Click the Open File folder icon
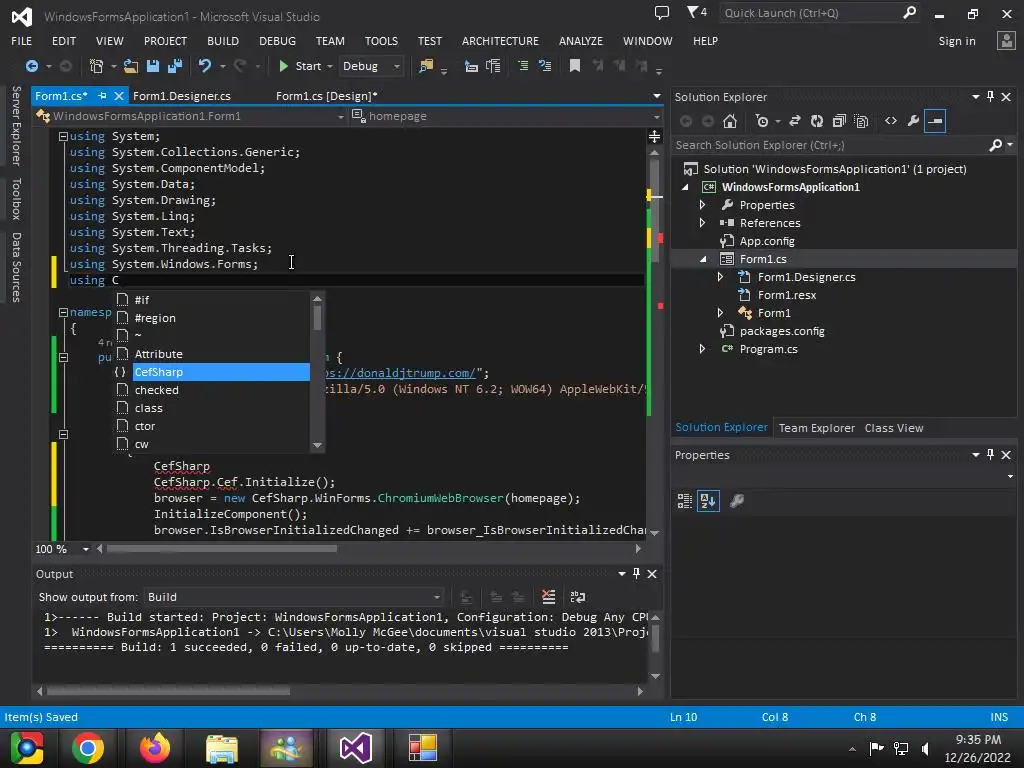The image size is (1024, 768). 131,66
